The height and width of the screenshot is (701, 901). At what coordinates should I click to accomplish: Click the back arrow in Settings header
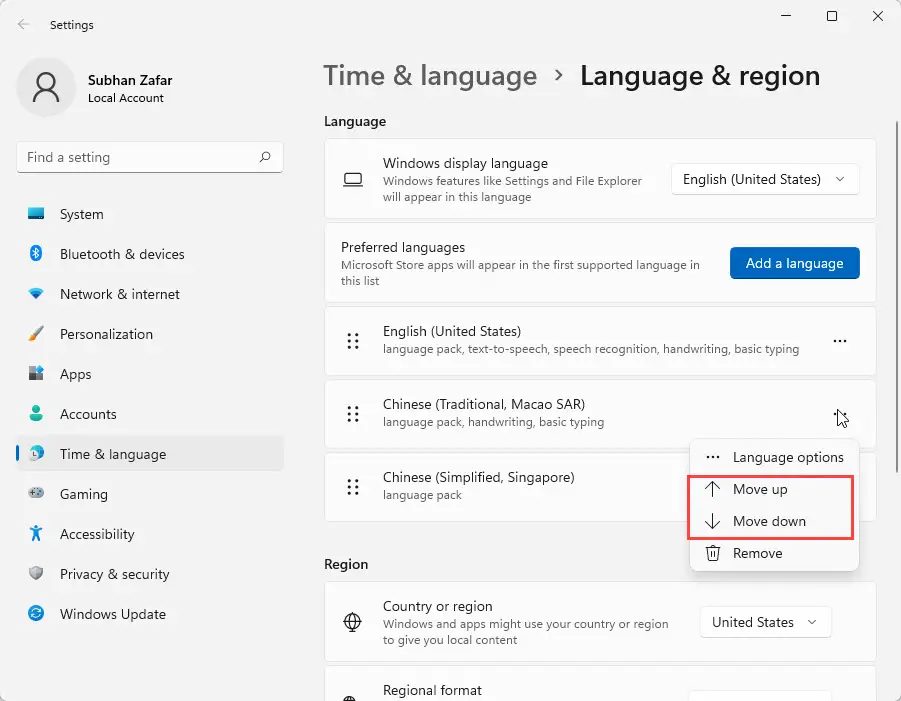23,24
